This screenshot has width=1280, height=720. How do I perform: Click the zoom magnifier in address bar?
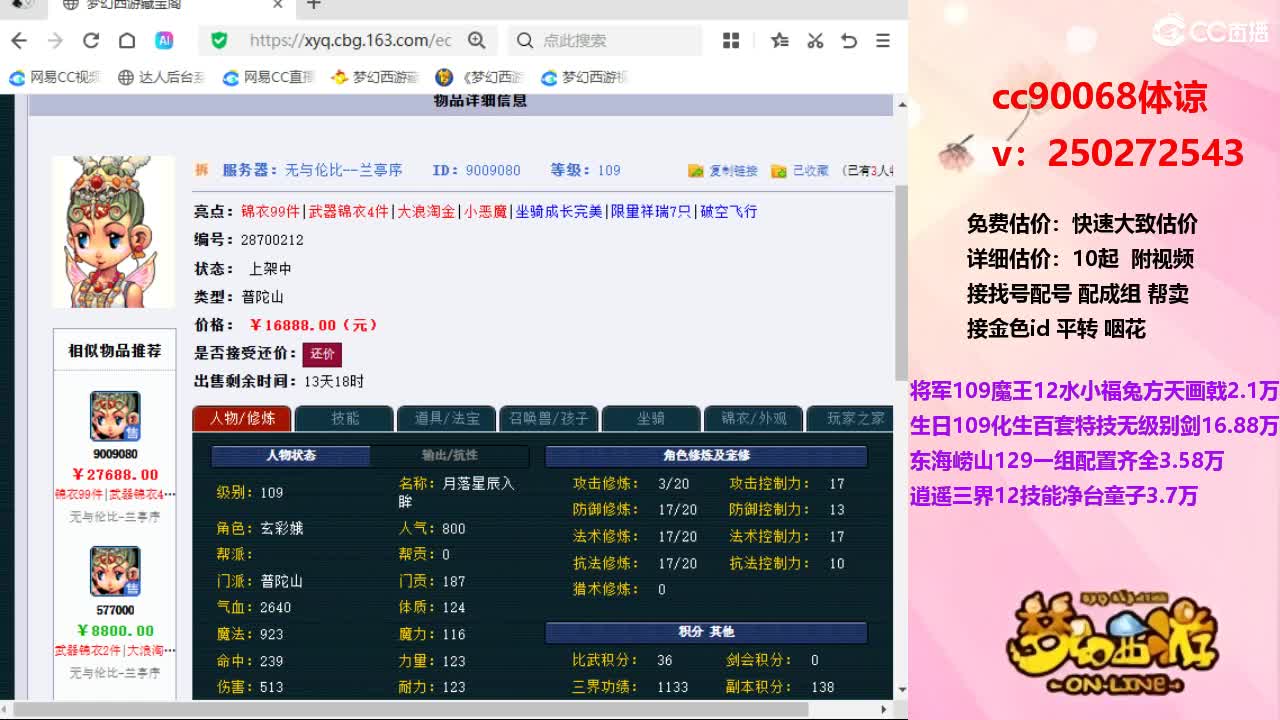pyautogui.click(x=477, y=40)
